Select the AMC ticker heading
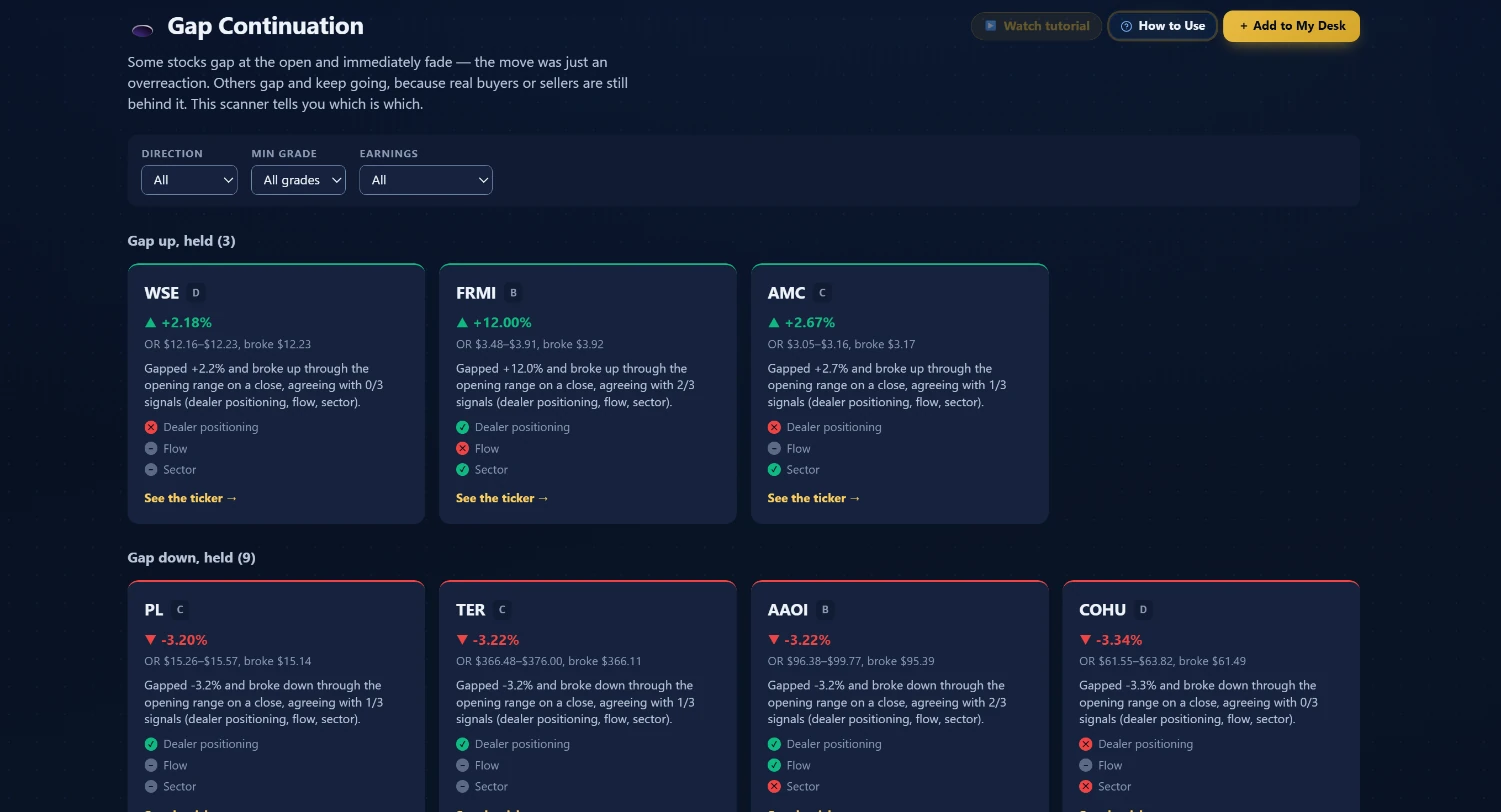The image size is (1501, 812). [786, 293]
